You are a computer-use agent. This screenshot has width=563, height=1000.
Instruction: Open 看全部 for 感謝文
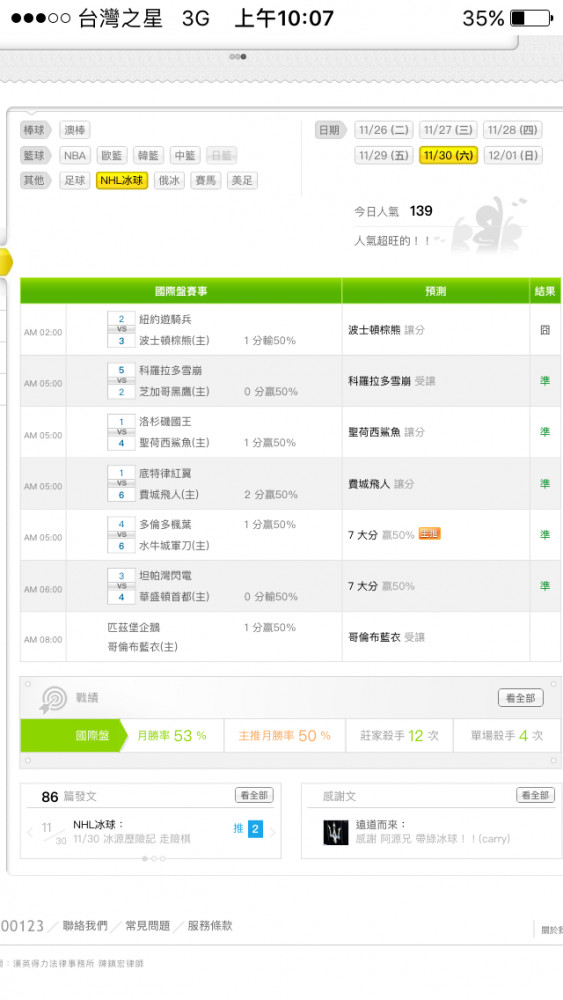(535, 795)
